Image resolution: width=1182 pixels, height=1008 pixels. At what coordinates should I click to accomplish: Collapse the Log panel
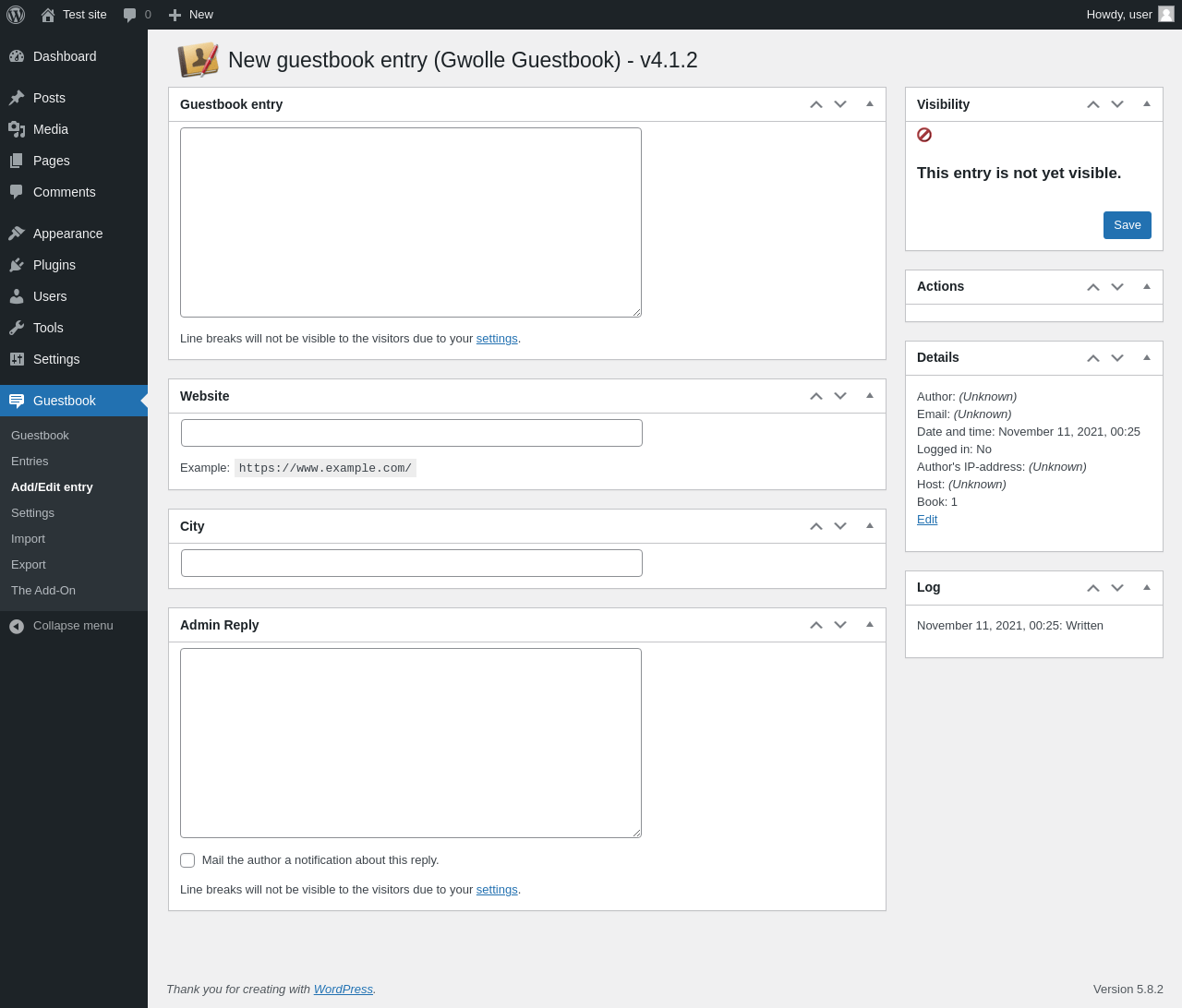click(x=1147, y=587)
